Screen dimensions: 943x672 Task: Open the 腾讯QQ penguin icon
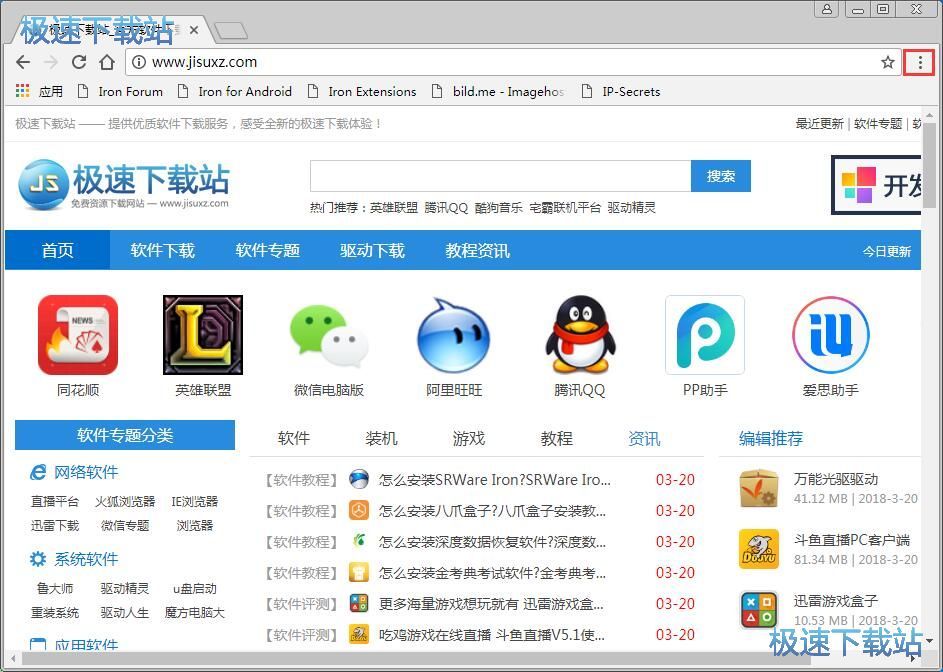coord(579,335)
